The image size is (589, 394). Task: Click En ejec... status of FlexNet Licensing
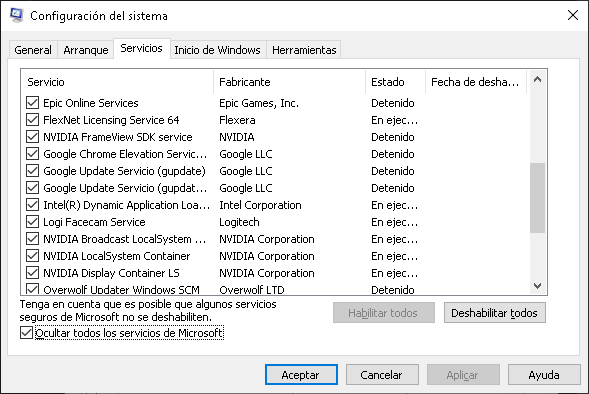[394, 120]
